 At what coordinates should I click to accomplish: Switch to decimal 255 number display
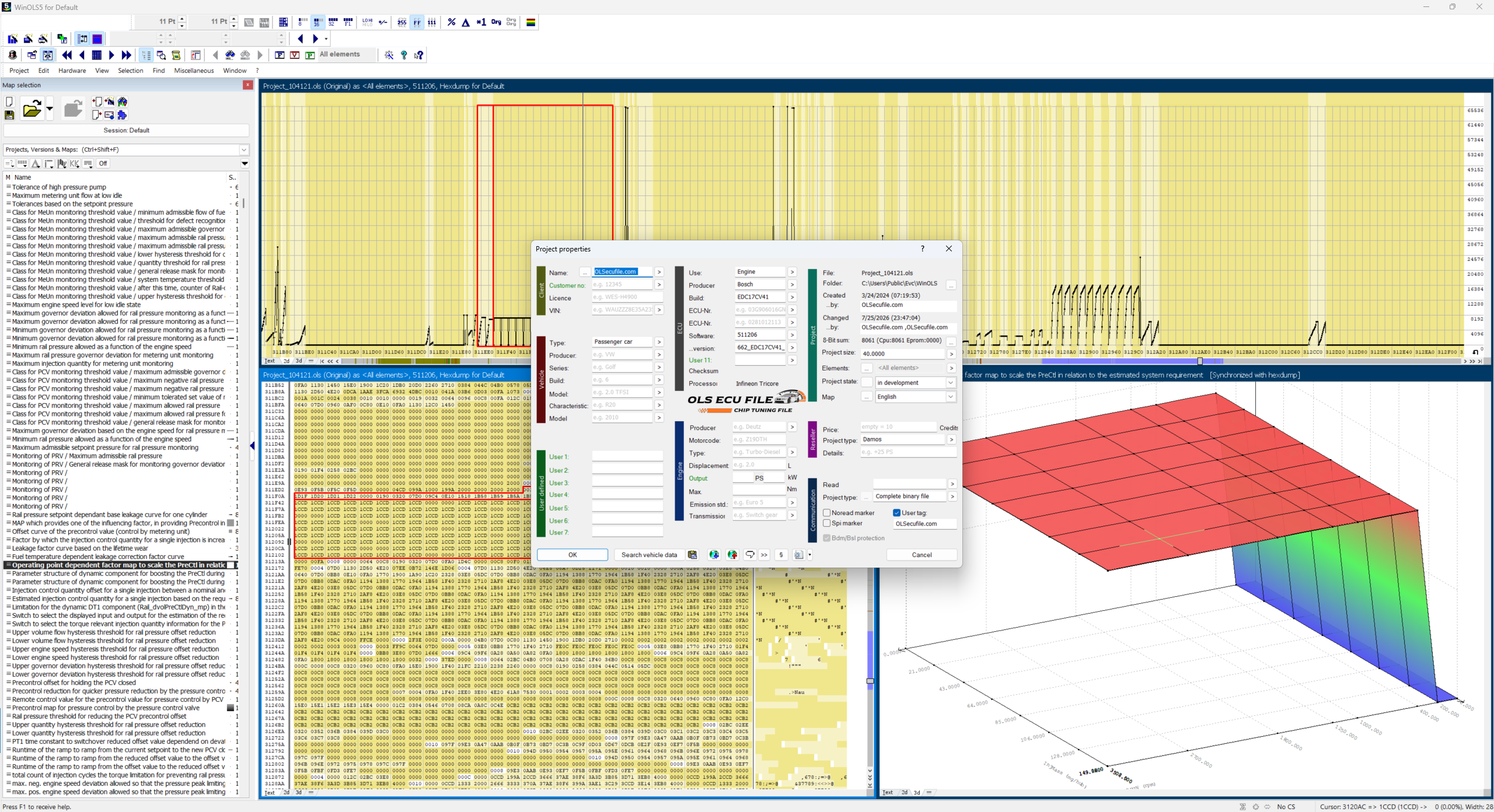pos(402,22)
